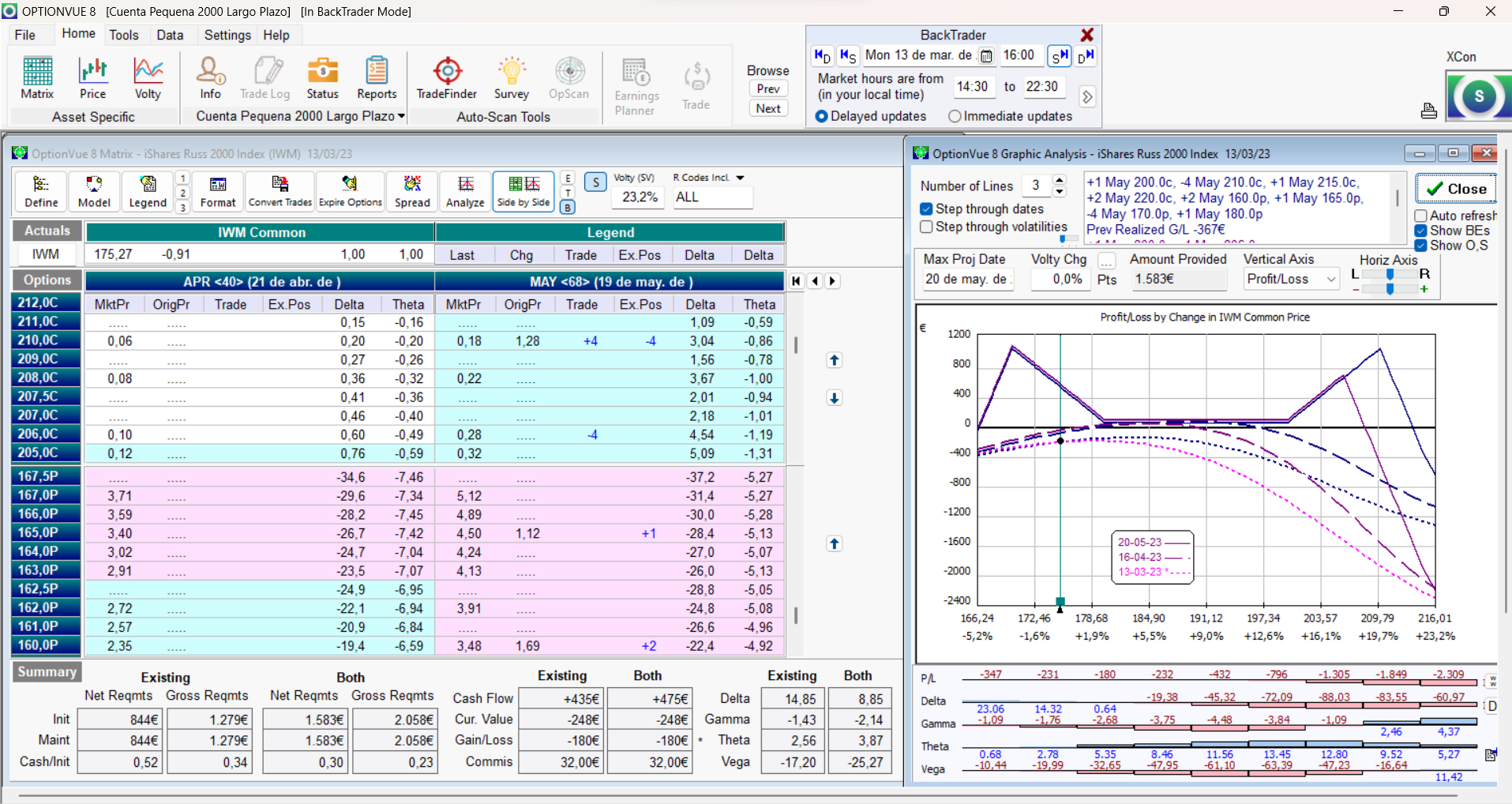
Task: Open the Format button
Action: [x=218, y=192]
